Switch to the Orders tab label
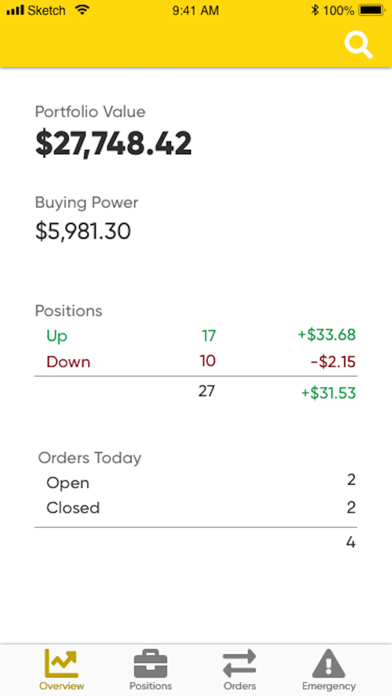This screenshot has width=392, height=696. coord(240,686)
